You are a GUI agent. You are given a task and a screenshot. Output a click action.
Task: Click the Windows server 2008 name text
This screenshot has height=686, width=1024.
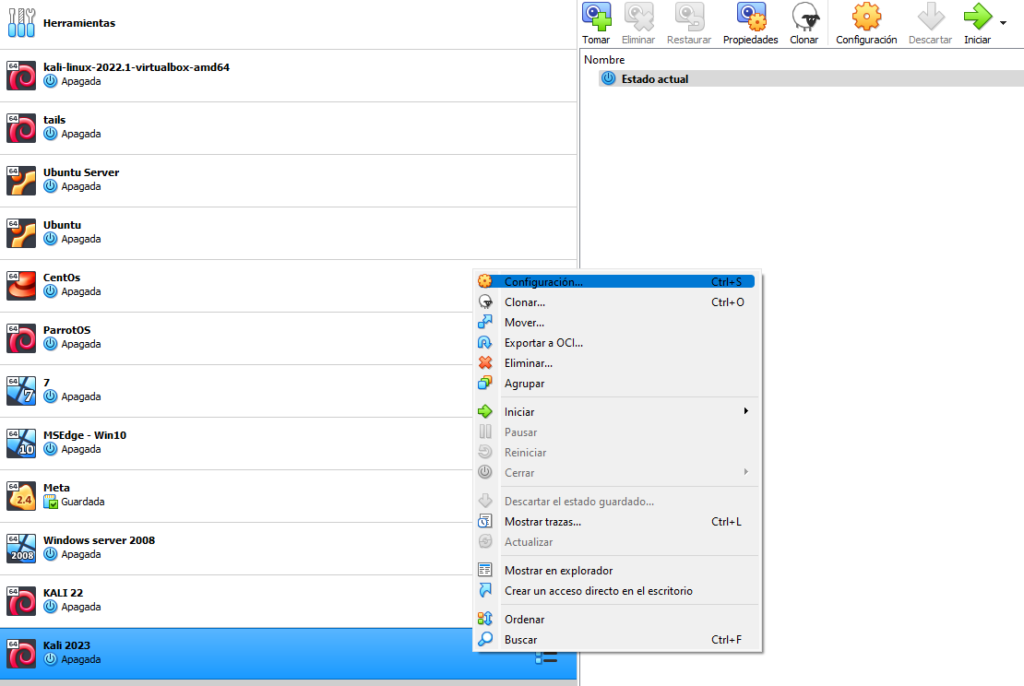[x=99, y=540]
